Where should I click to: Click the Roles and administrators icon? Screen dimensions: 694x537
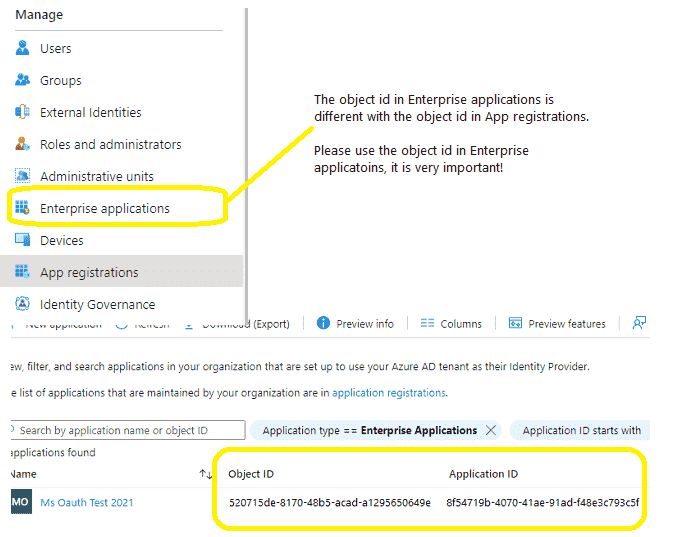coord(22,144)
